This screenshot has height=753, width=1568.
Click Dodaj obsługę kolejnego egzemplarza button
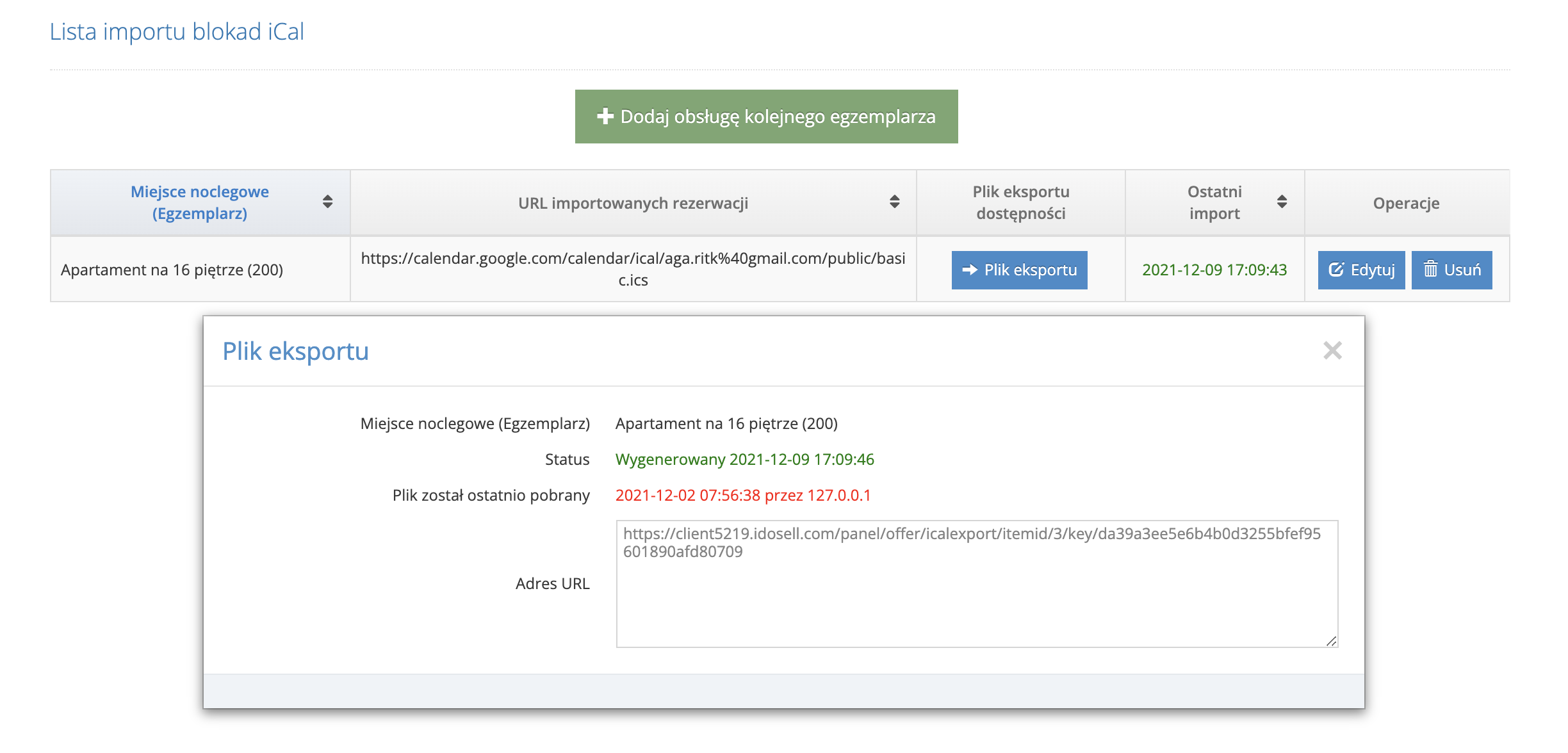tap(766, 117)
